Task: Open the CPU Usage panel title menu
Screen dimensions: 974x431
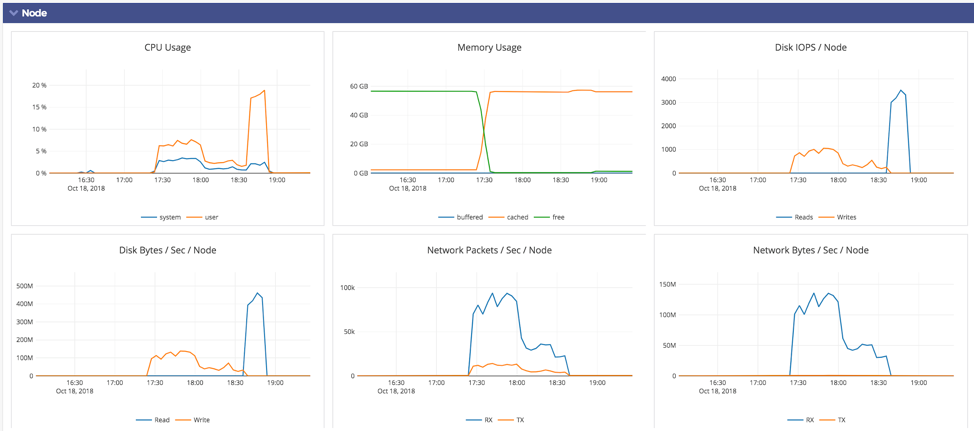Action: 167,47
